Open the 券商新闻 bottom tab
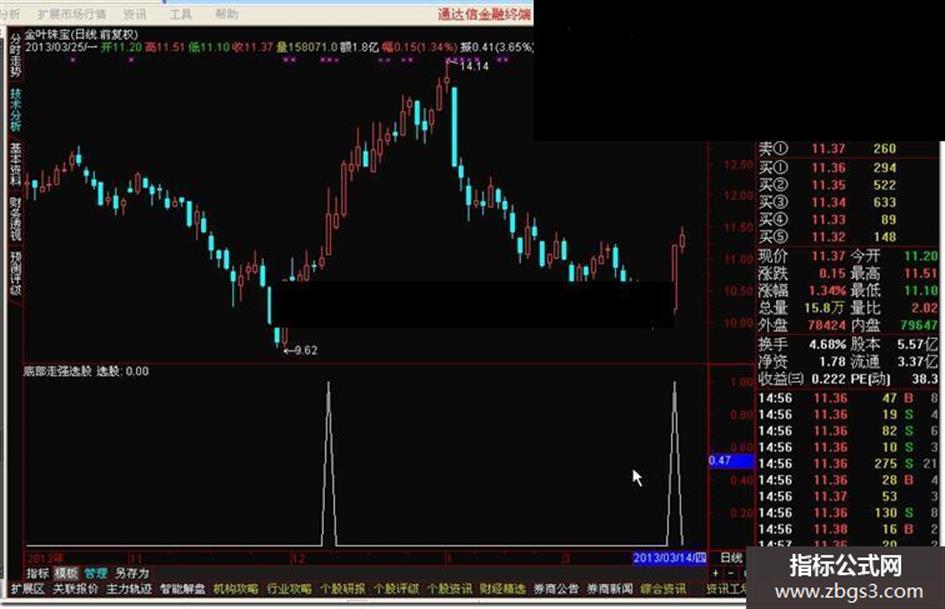This screenshot has width=945, height=609. click(610, 588)
